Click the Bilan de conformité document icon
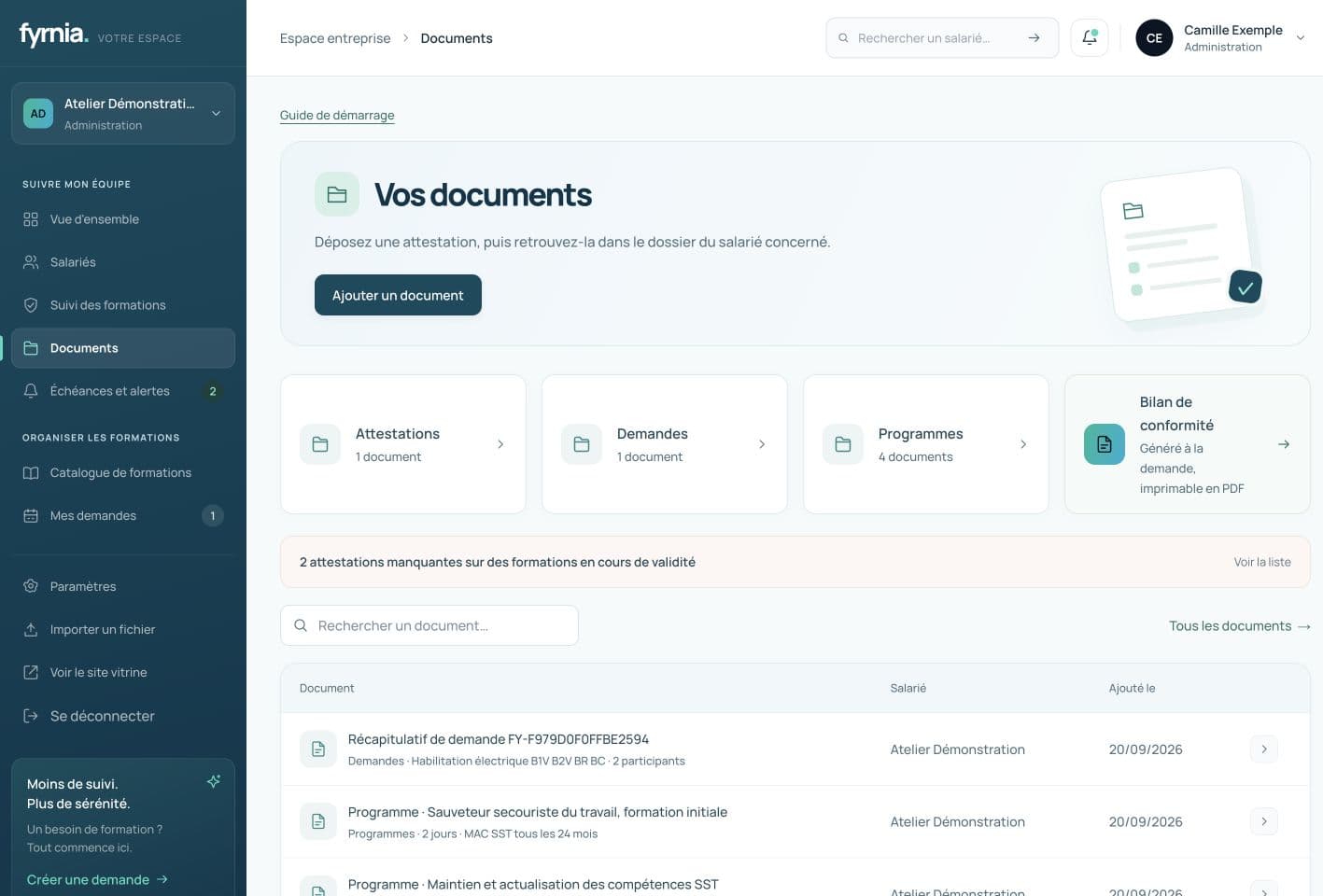This screenshot has width=1323, height=896. [x=1105, y=444]
